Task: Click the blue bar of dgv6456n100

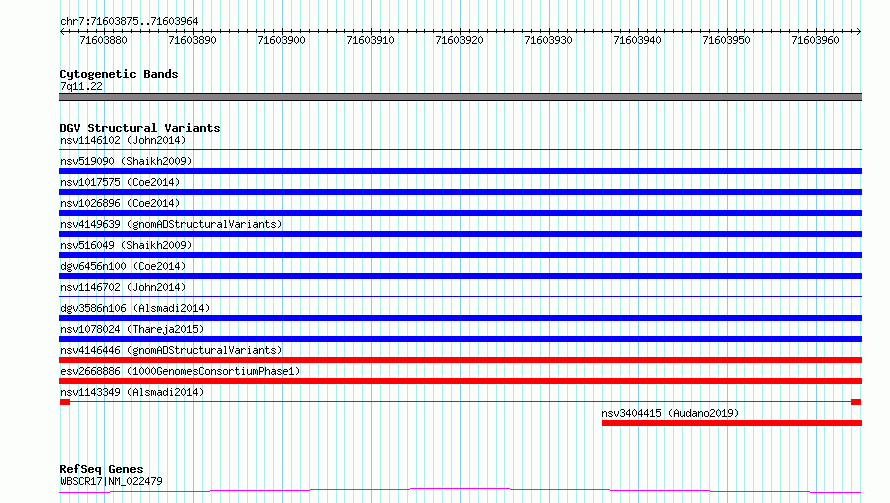Action: 460,276
